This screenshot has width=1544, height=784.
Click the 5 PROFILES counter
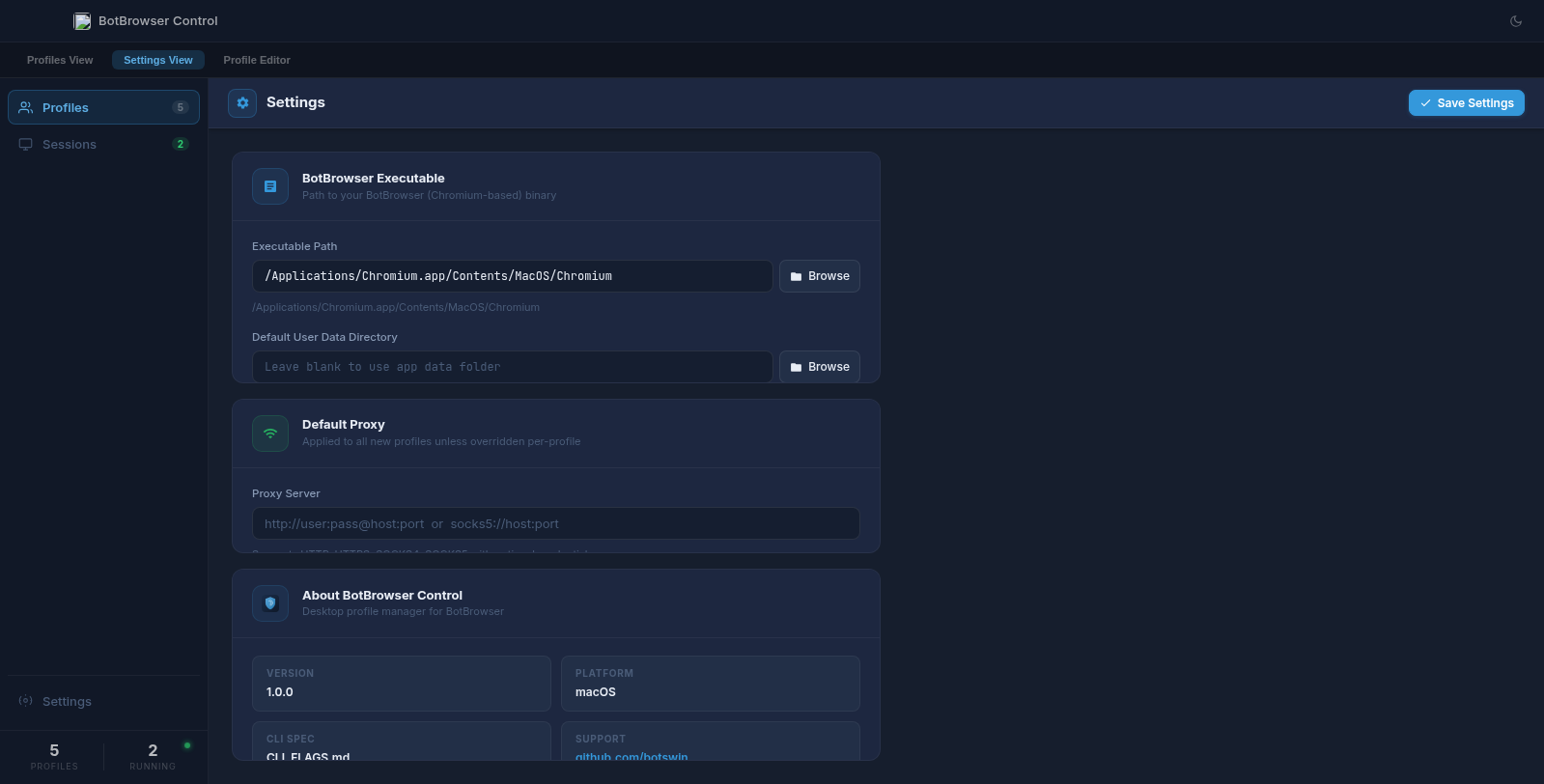54,757
